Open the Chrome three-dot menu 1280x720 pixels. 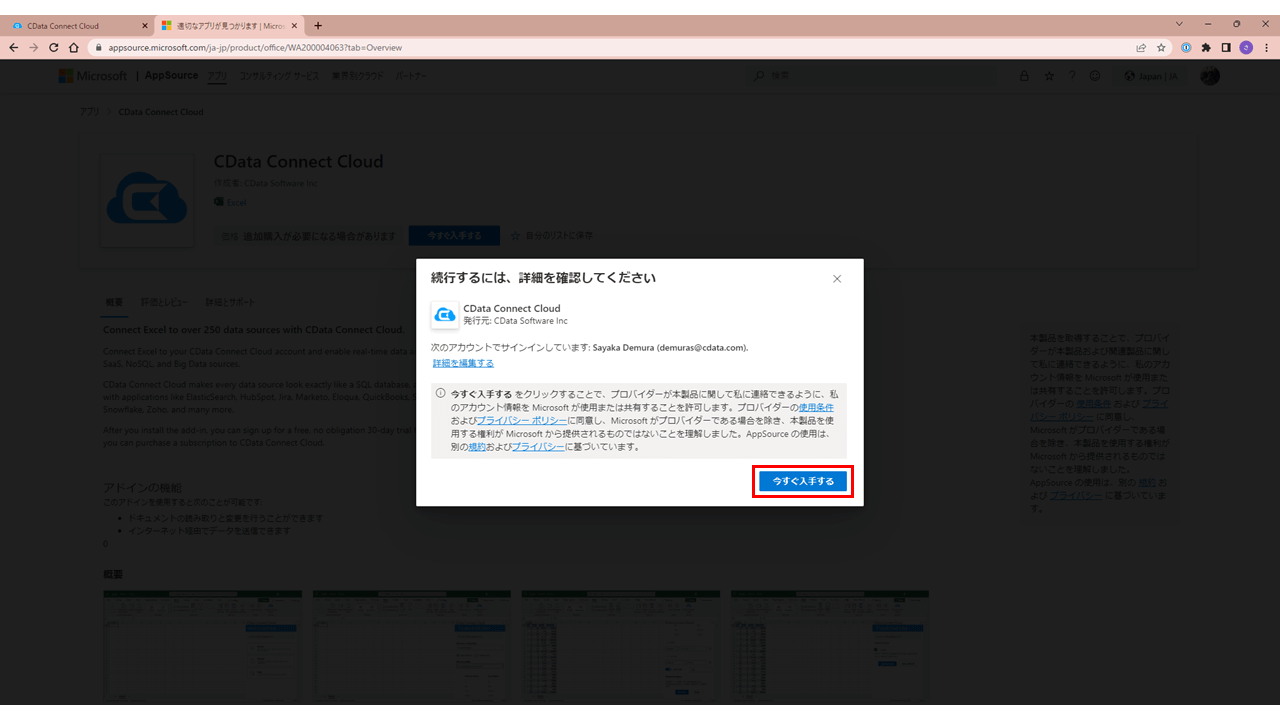[x=1265, y=47]
